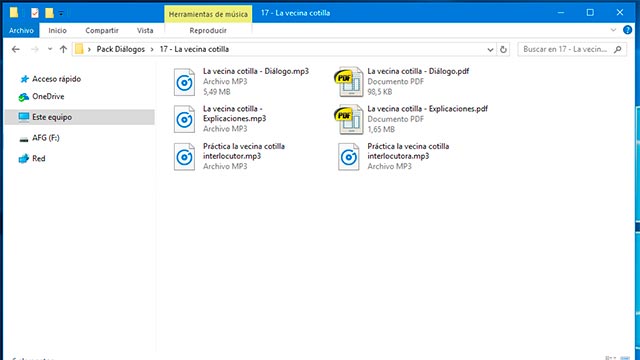The image size is (640, 360).
Task: Click the forward navigation arrow
Action: pyautogui.click(x=35, y=49)
